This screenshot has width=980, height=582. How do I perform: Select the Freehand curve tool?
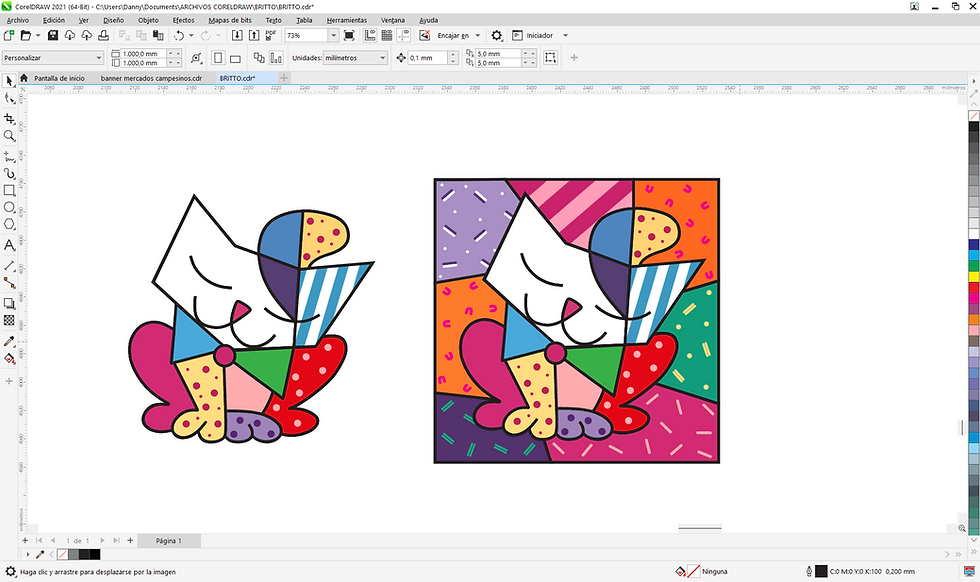(9, 156)
